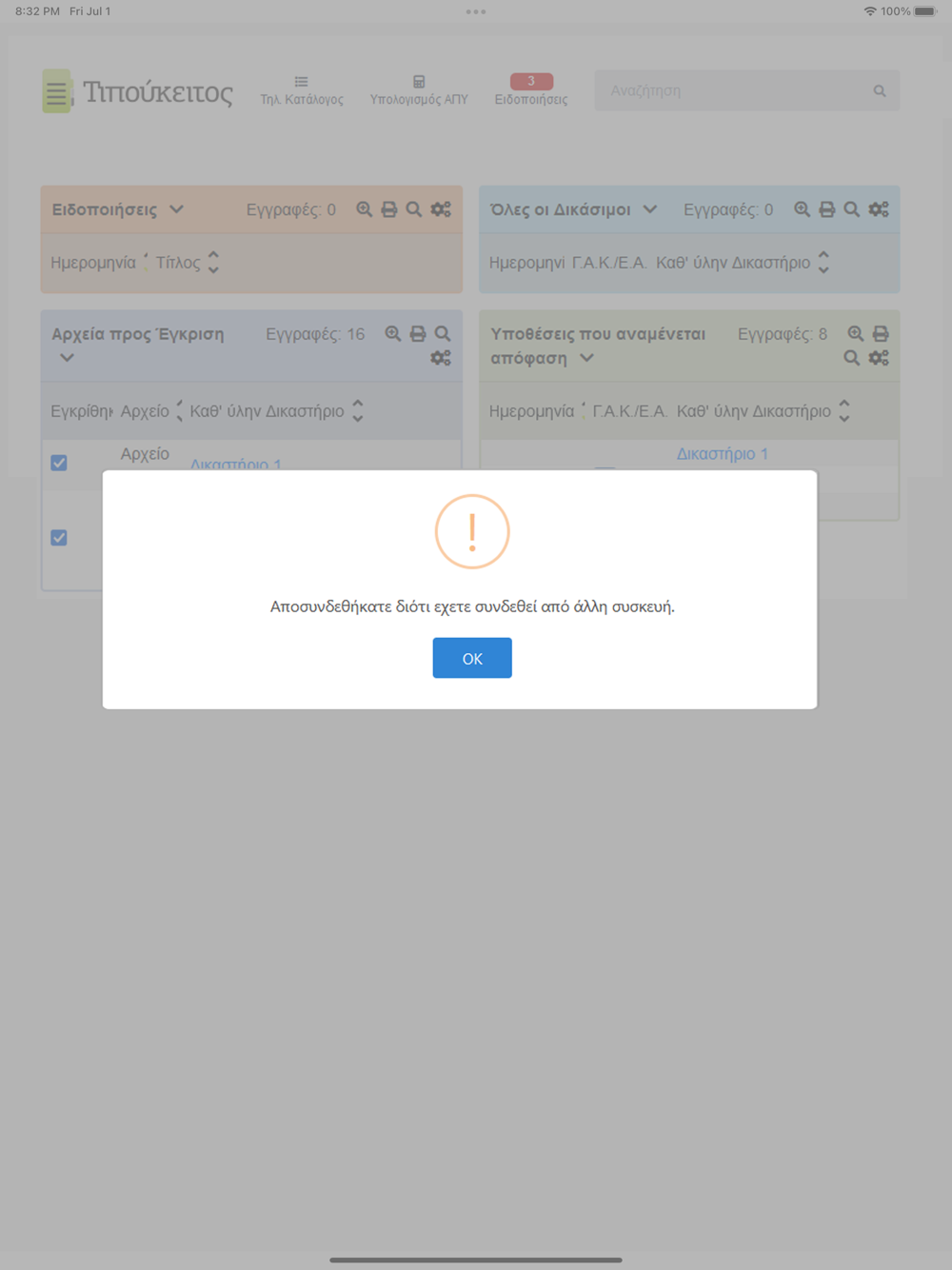Sort Υποθέσεις panel by Καθ' ύλην Δικαστήριο
Viewport: 952px width, 1270px height.
pyautogui.click(x=844, y=411)
